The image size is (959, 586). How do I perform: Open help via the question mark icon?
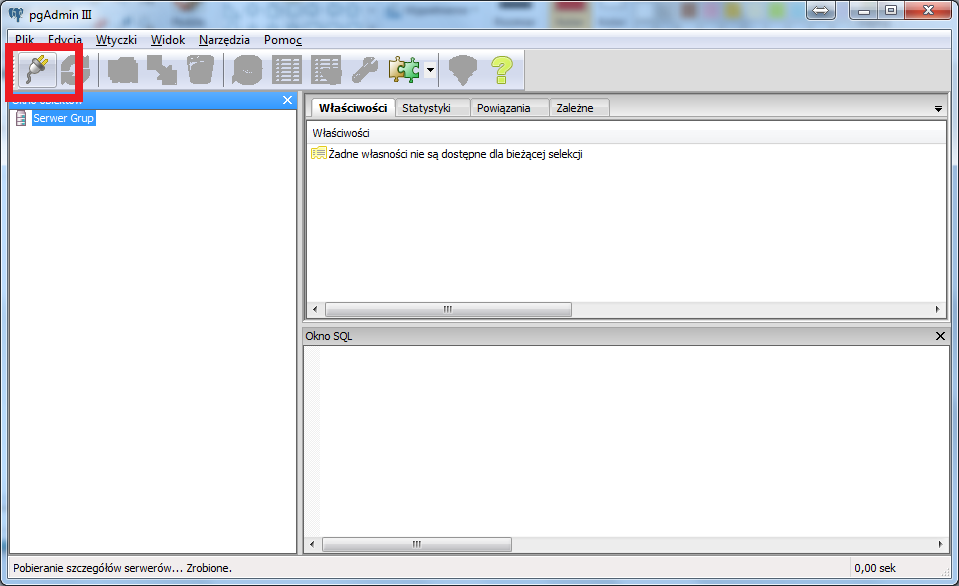click(x=502, y=70)
